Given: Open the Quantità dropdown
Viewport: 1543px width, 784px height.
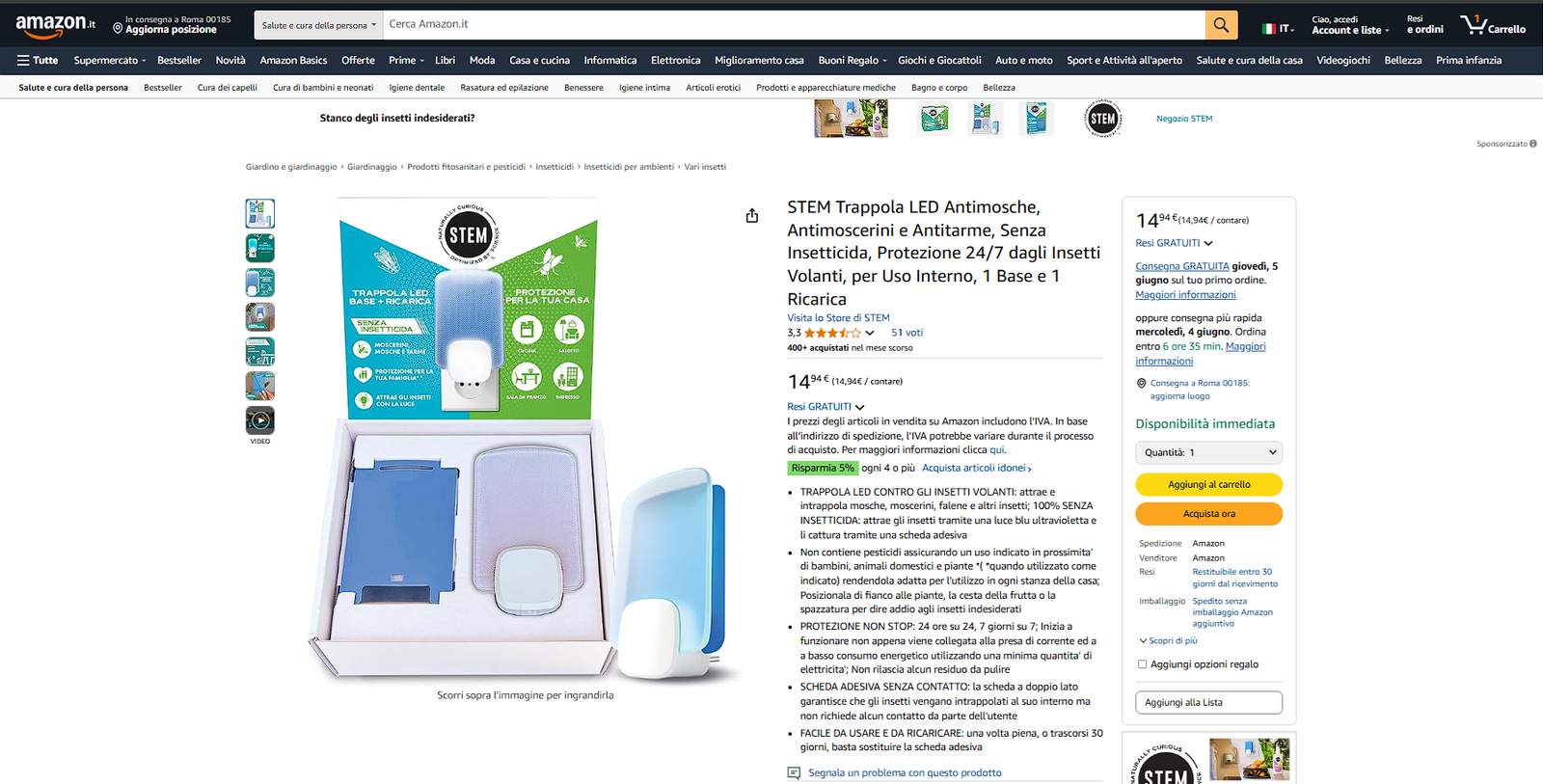Looking at the screenshot, I should pos(1208,452).
